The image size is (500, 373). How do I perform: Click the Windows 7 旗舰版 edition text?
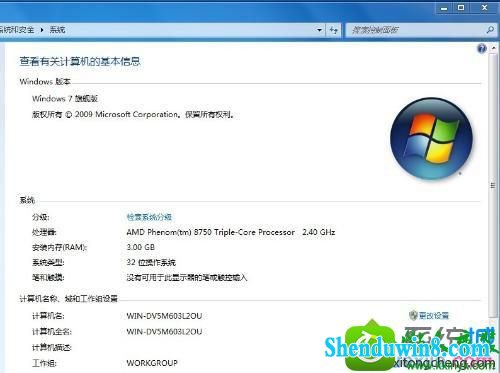coord(65,99)
